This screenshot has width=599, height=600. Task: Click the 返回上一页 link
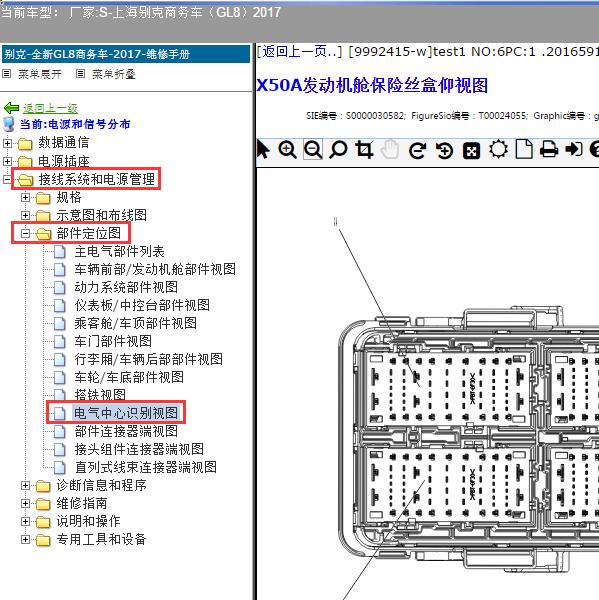coord(299,52)
